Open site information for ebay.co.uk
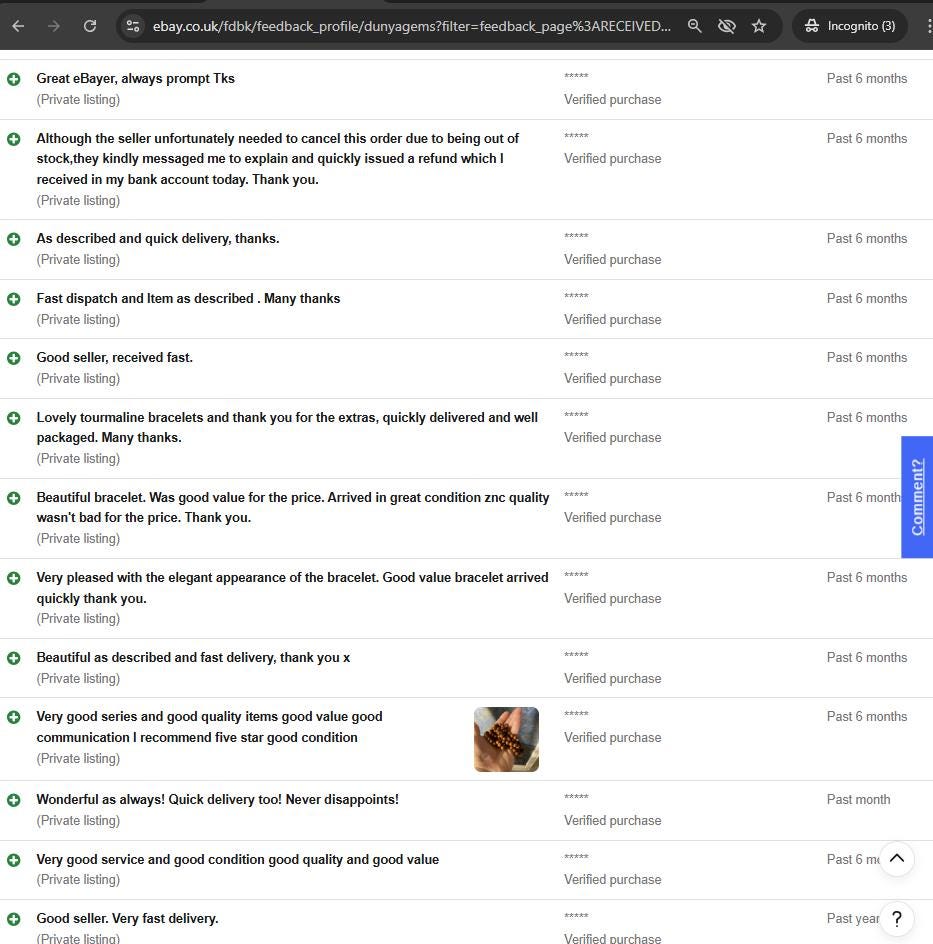933x944 pixels. click(132, 26)
